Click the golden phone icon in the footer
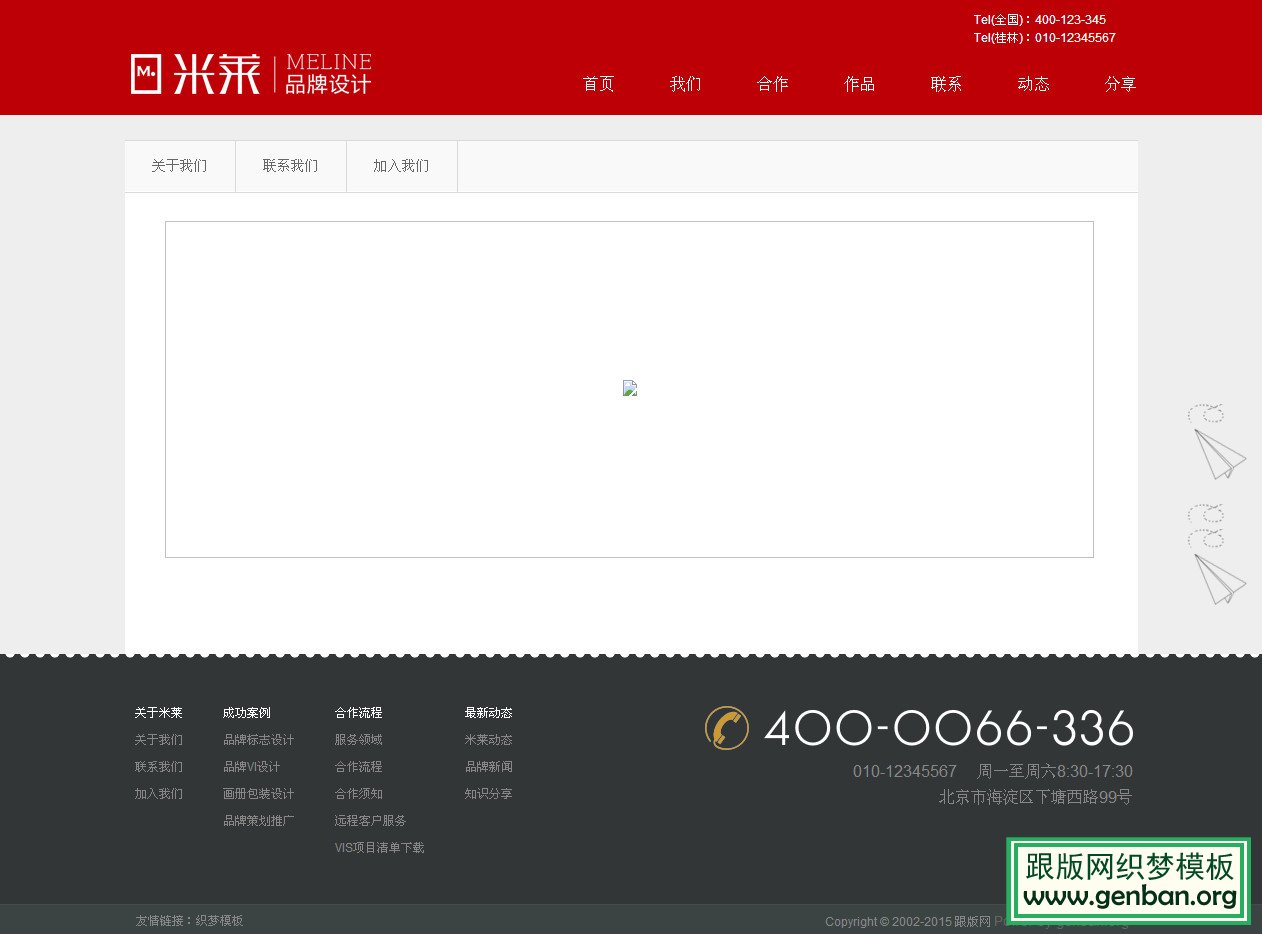Screen dimensions: 1262x934 point(727,728)
